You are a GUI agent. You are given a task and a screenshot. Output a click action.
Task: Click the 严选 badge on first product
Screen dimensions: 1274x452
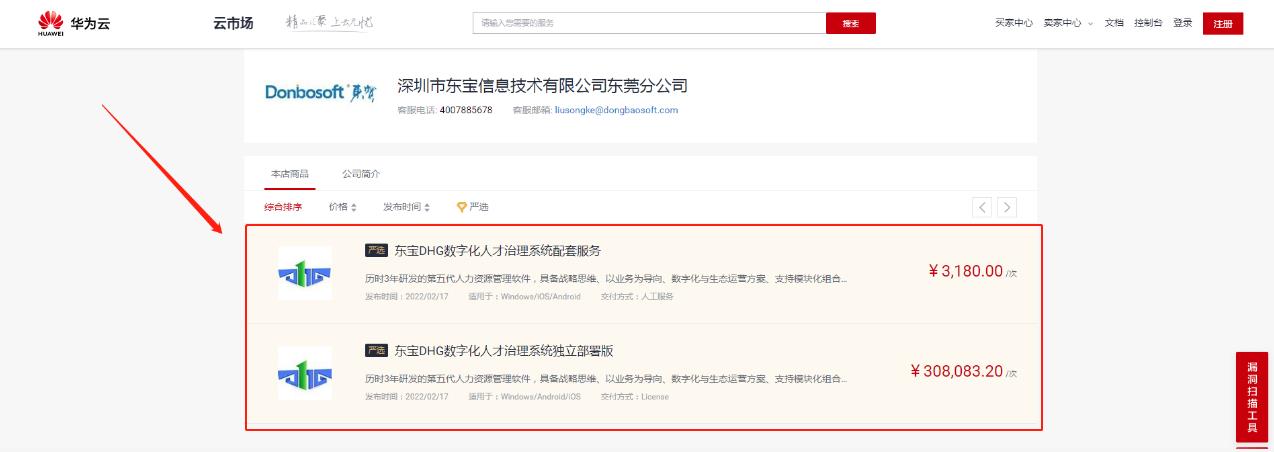[x=376, y=251]
